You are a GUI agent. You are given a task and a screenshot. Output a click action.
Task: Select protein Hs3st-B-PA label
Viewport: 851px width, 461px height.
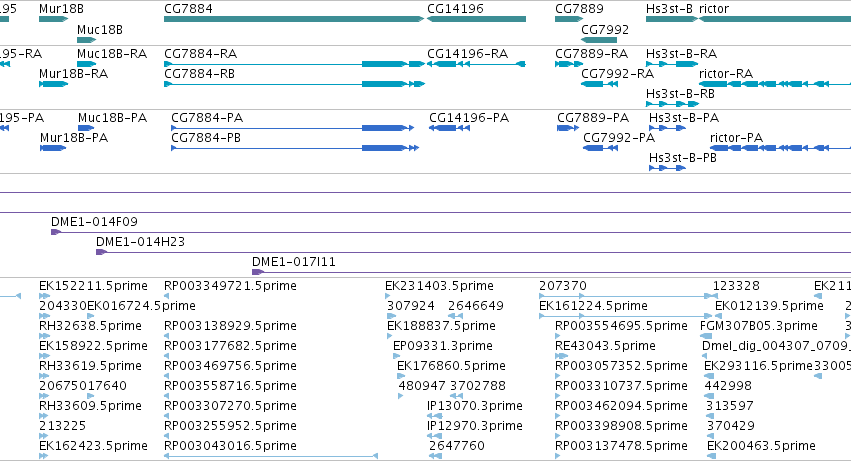pos(684,118)
